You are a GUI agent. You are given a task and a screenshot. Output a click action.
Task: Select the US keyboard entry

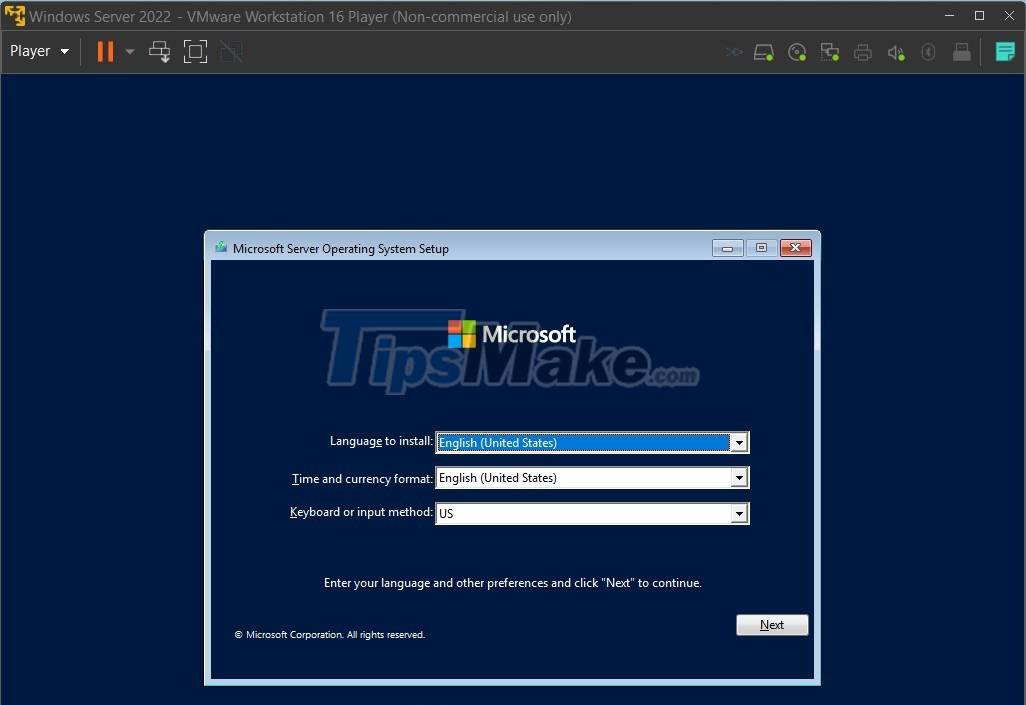[x=580, y=513]
